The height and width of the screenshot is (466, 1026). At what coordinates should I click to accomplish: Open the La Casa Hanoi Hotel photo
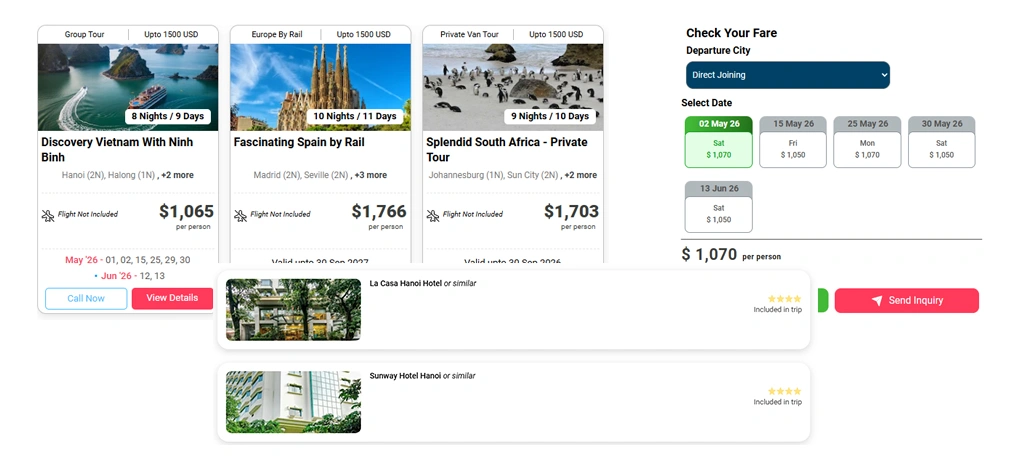tap(293, 310)
